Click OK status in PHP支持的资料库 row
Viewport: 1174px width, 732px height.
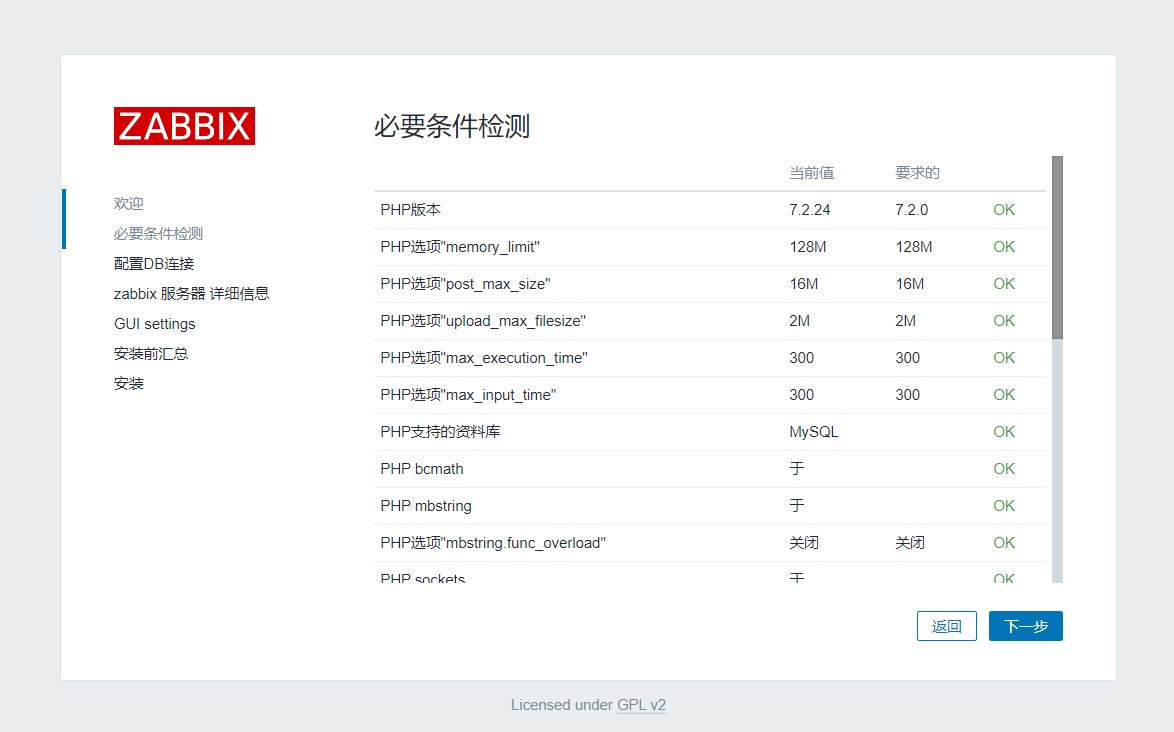pos(1004,432)
